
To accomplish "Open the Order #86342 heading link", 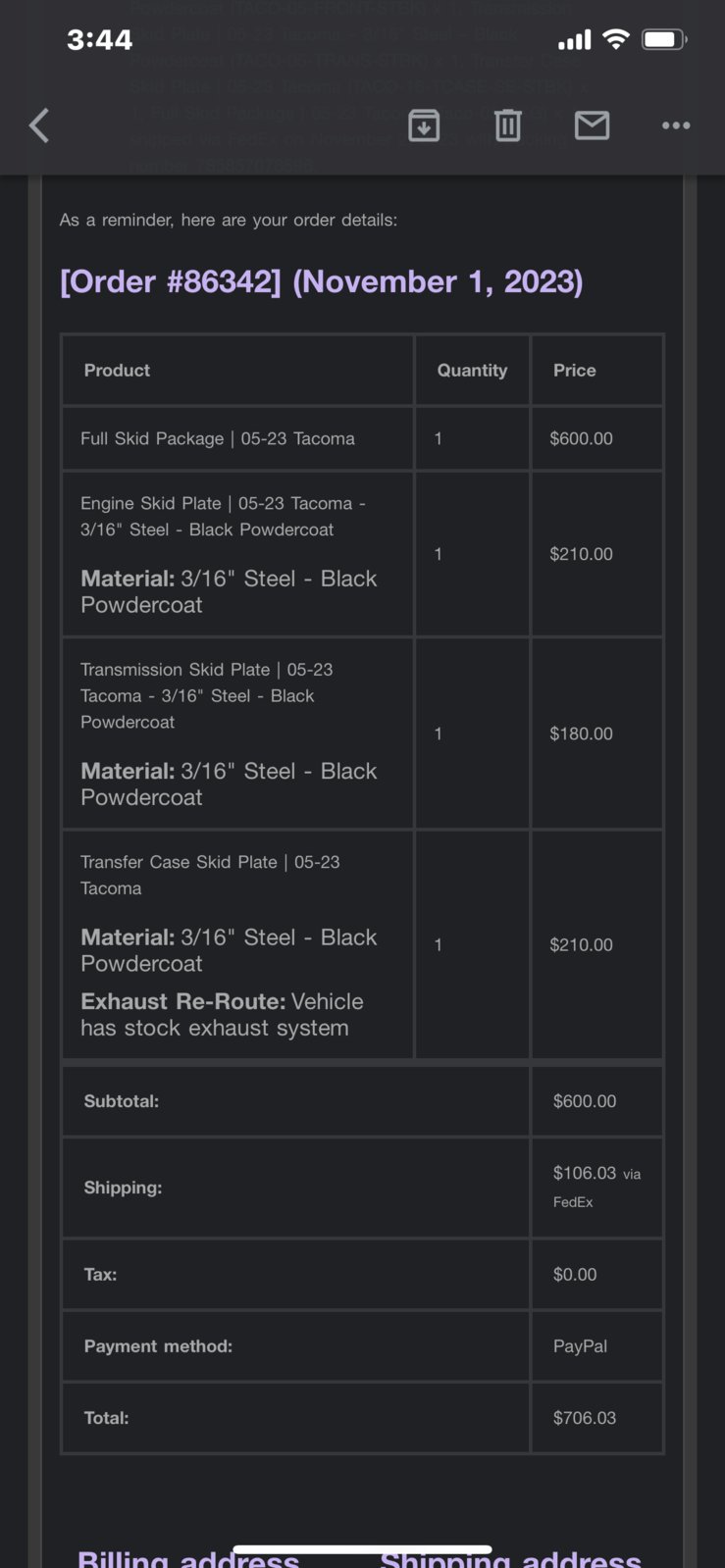I will click(x=322, y=281).
